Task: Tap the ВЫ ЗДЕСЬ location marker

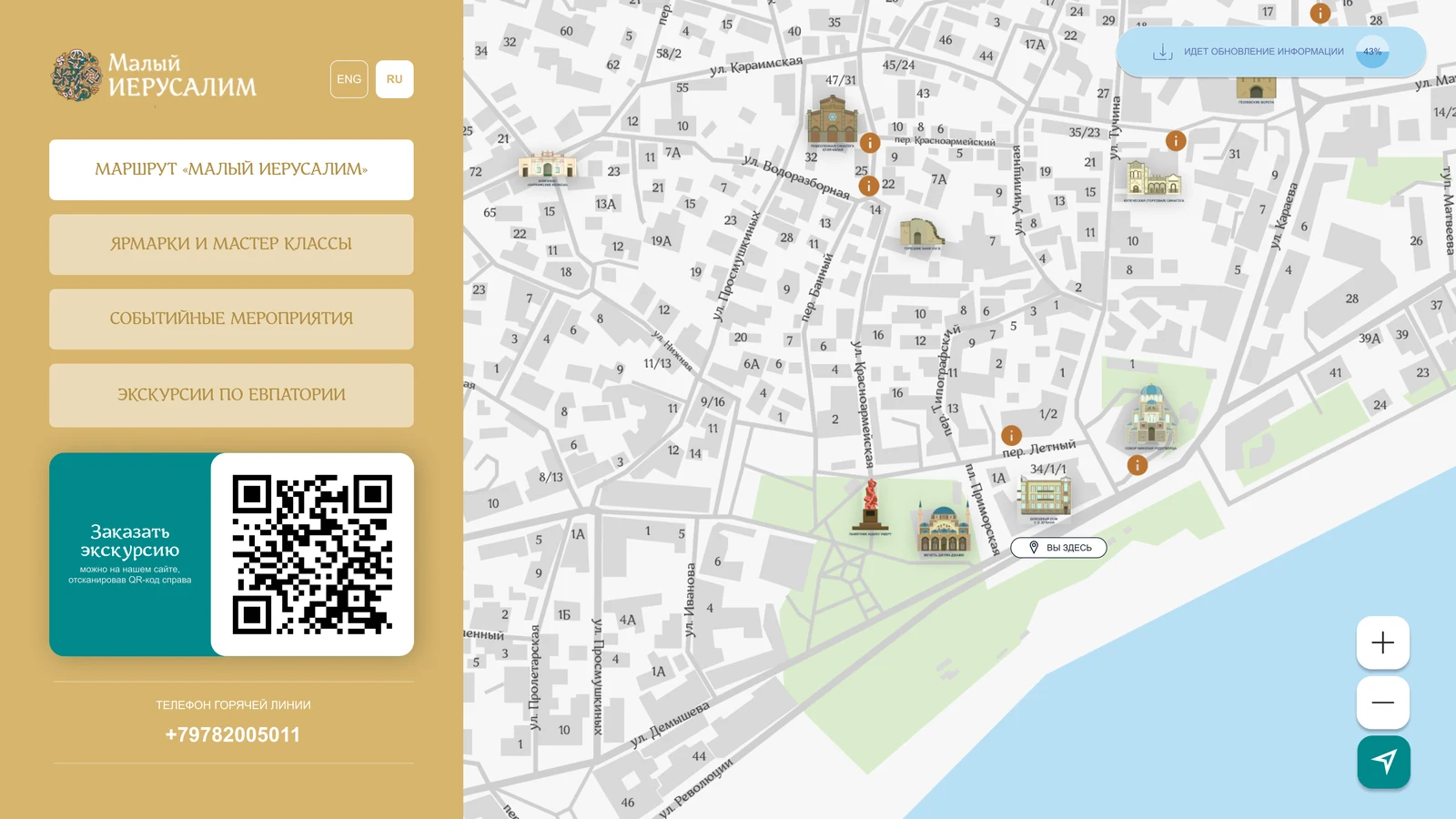Action: 1058,548
